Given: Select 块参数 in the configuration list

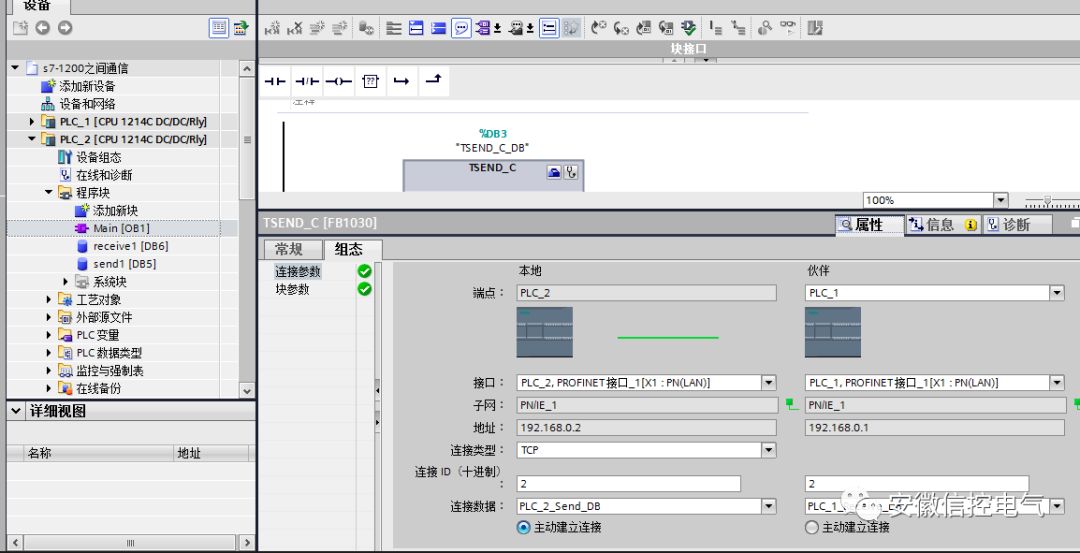Looking at the screenshot, I should coord(293,290).
